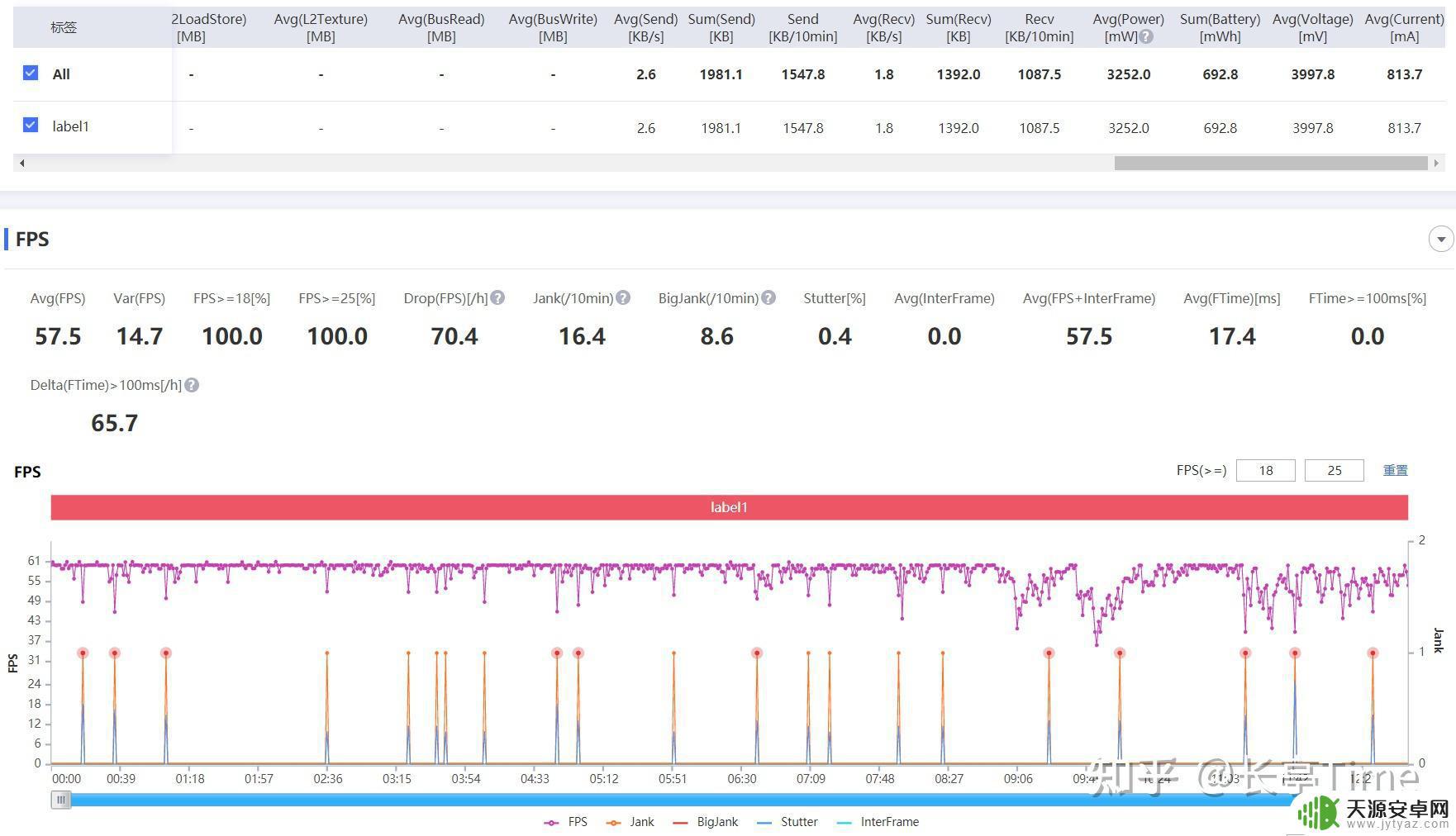Click the Delta(FTime) value 65.7
1456x836 pixels.
(x=114, y=423)
